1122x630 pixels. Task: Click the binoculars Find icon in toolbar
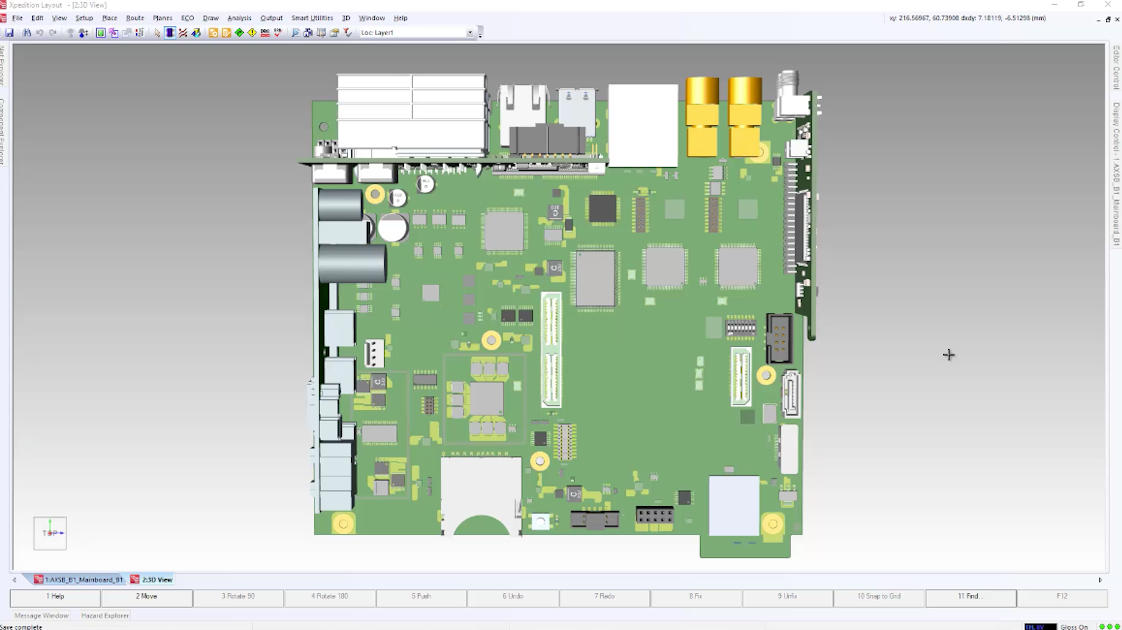point(27,33)
